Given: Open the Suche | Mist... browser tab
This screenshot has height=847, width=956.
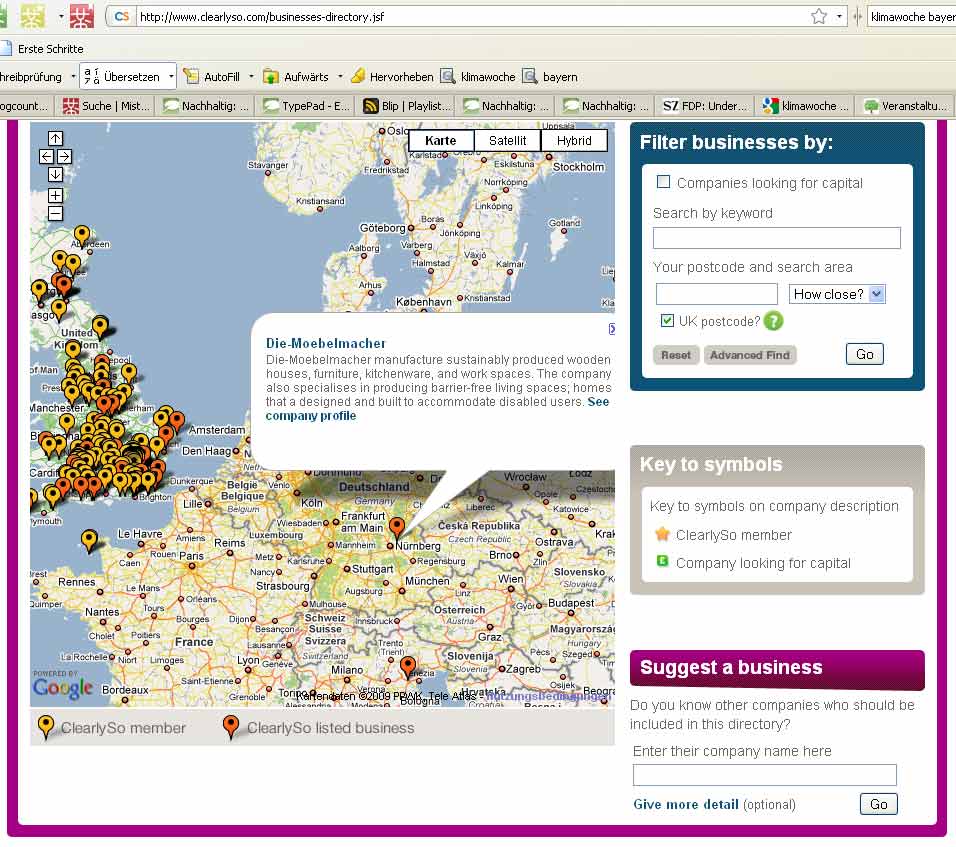Looking at the screenshot, I should coord(107,106).
